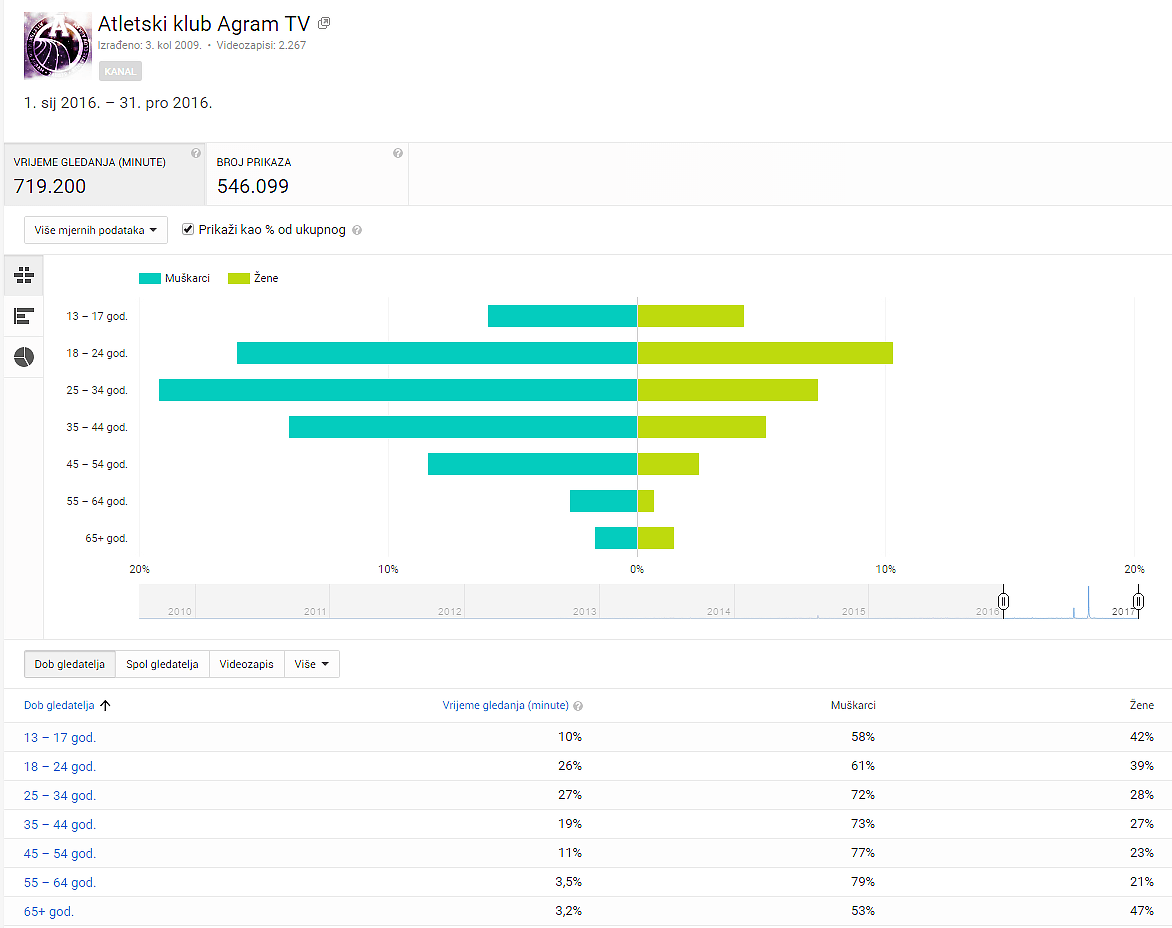The height and width of the screenshot is (928, 1172).
Task: Click help icon in watch time column header
Action: 578,706
